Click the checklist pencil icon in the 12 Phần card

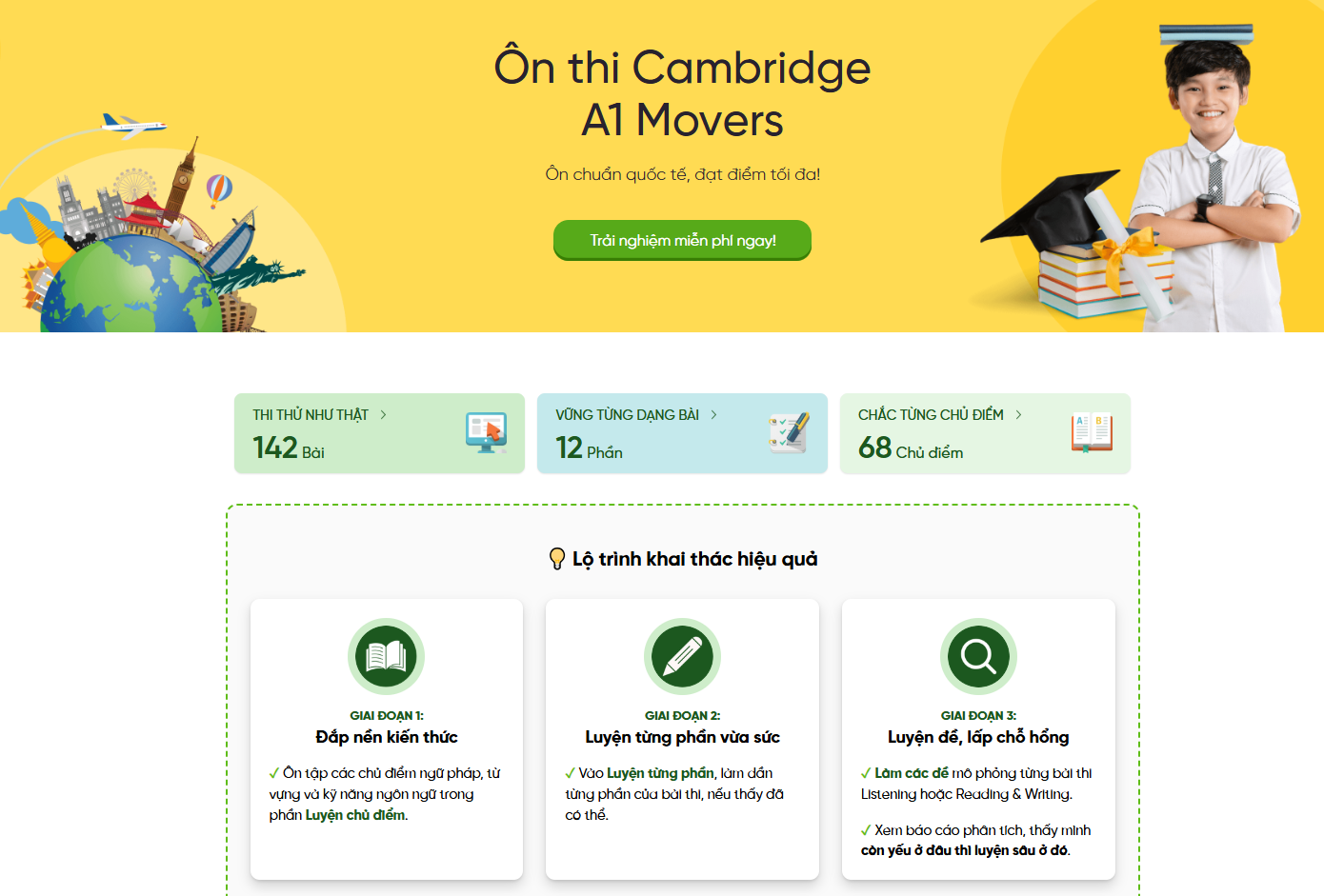(790, 433)
